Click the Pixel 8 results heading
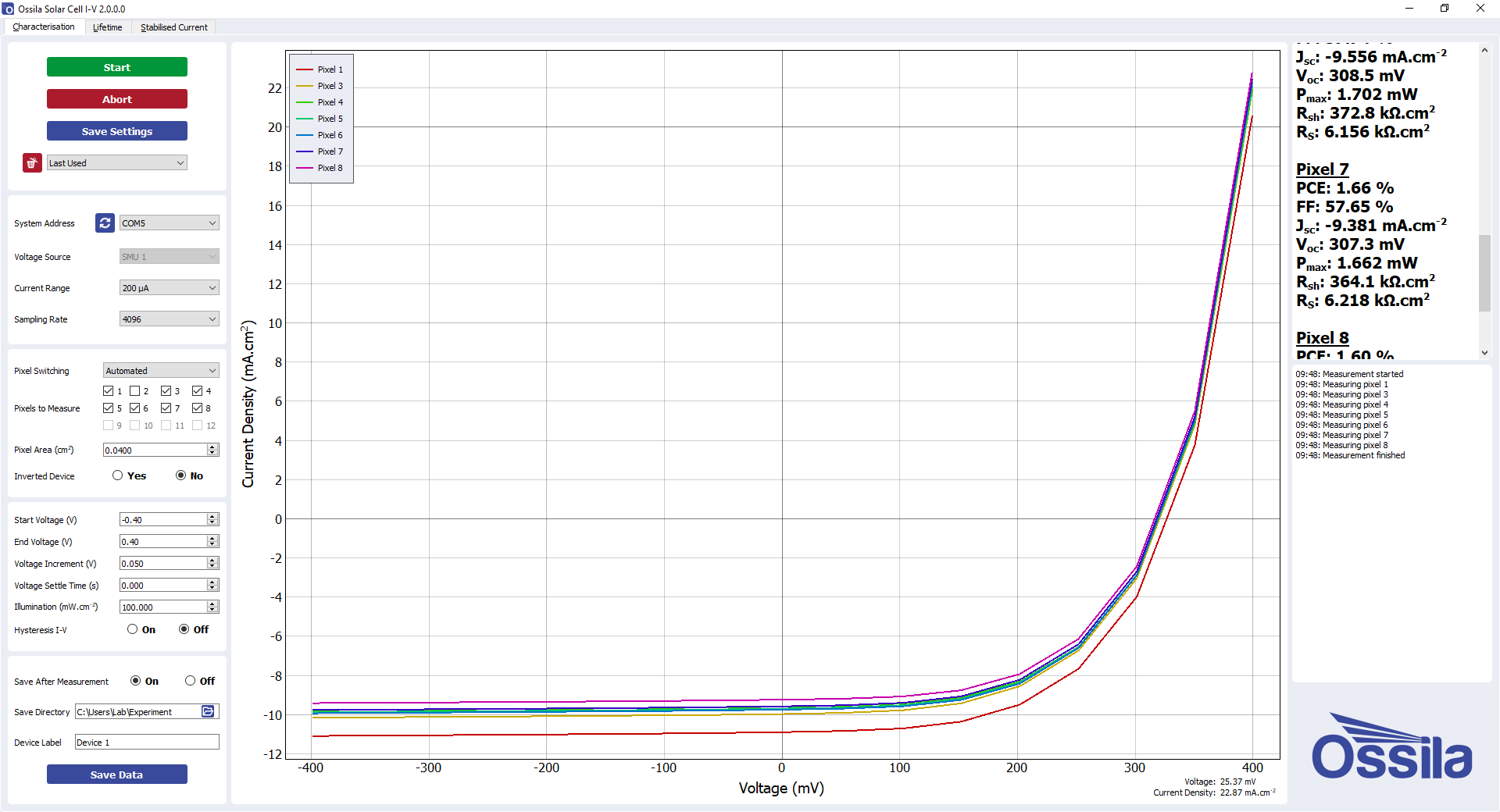This screenshot has width=1500, height=812. 1322,338
